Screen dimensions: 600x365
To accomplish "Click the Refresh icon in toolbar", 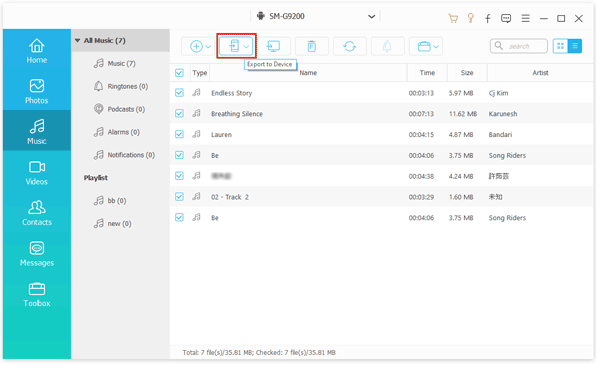I will point(349,46).
